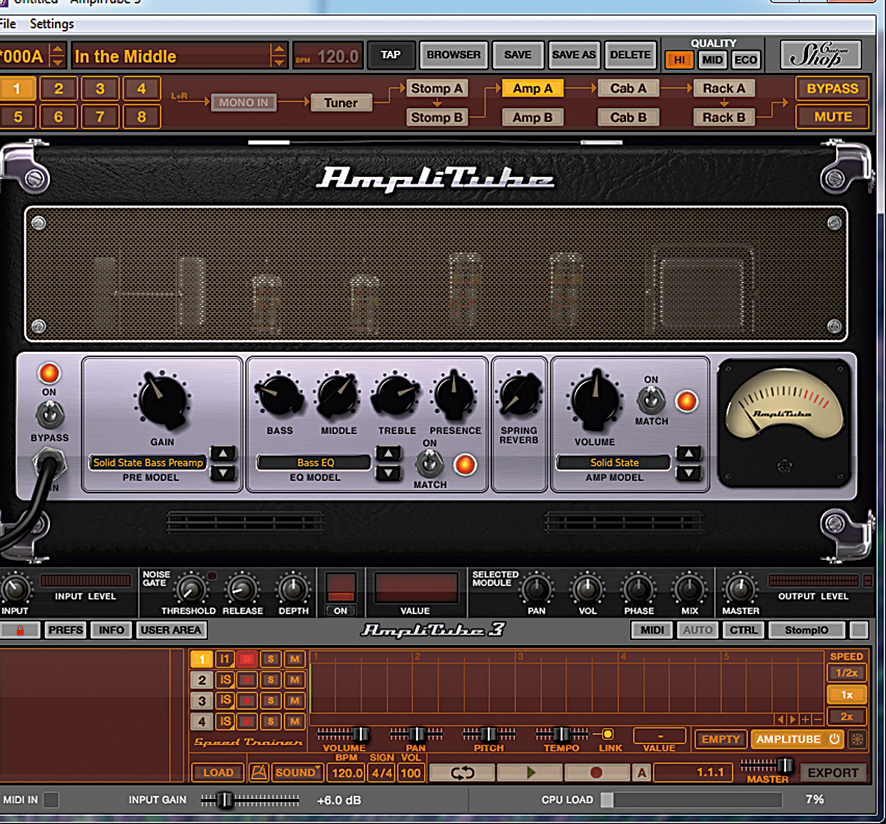The height and width of the screenshot is (824, 886).
Task: Click the metronome icon beside SOUND
Action: [x=259, y=773]
